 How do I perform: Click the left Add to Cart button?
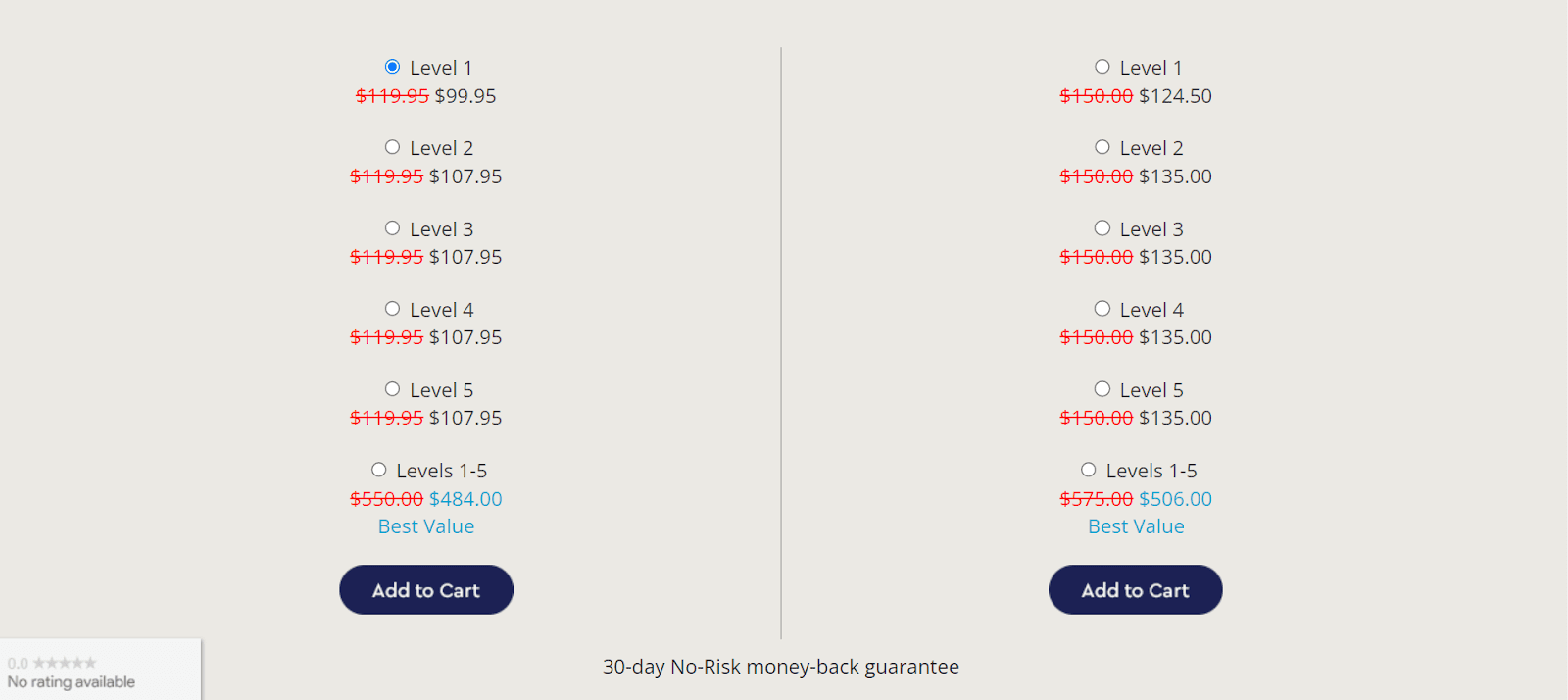[425, 589]
